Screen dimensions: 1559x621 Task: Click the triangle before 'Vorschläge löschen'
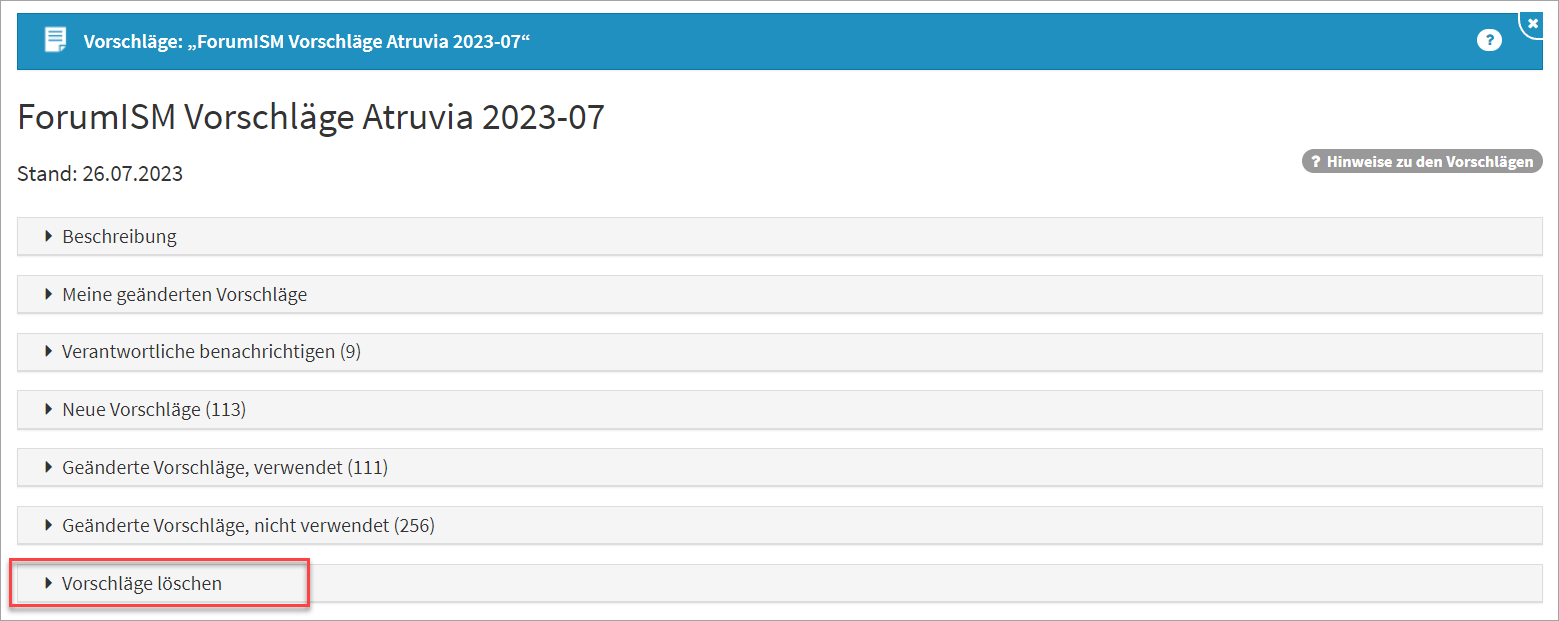click(48, 583)
